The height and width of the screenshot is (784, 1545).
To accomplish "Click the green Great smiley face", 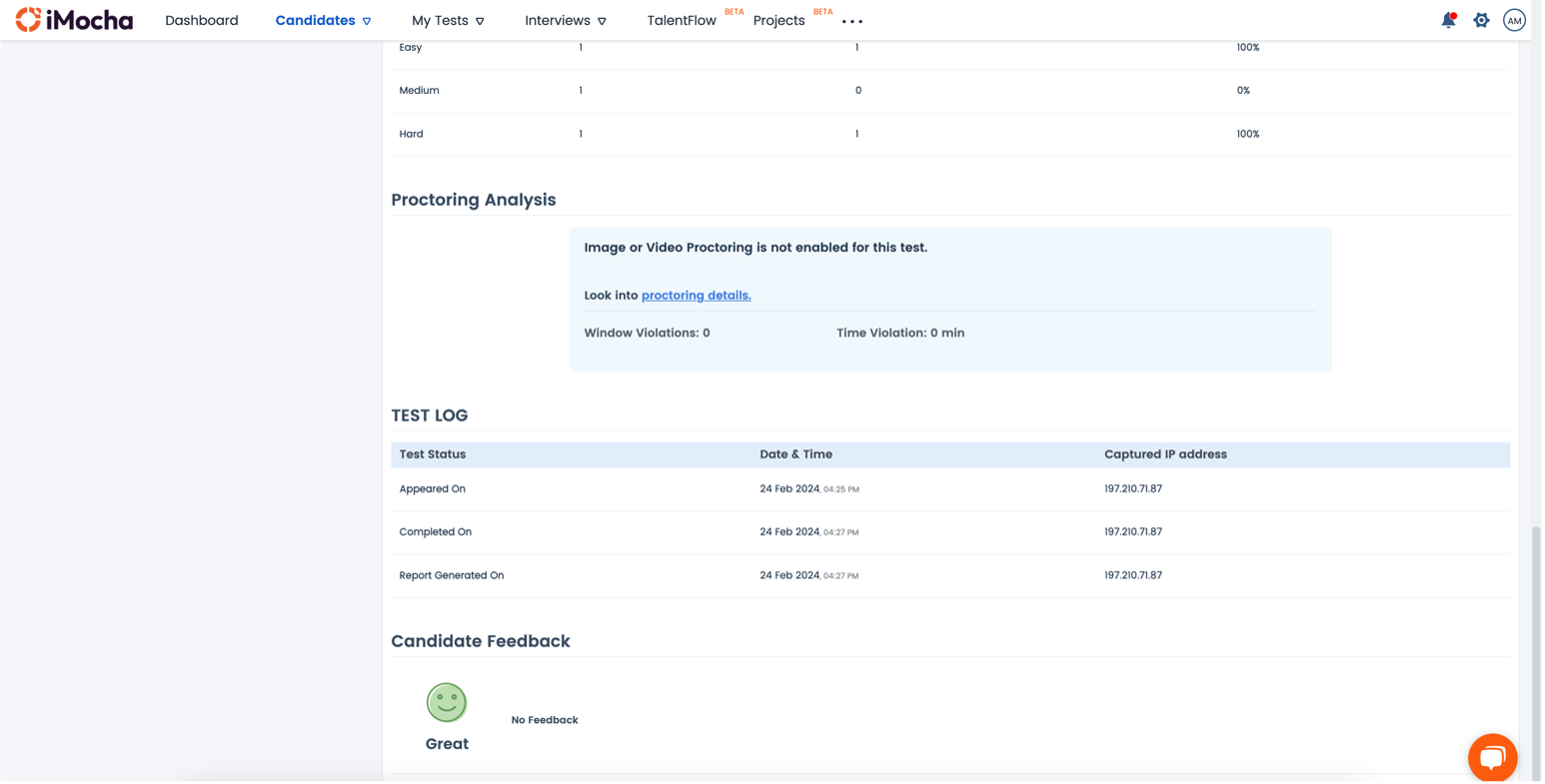I will pos(447,702).
